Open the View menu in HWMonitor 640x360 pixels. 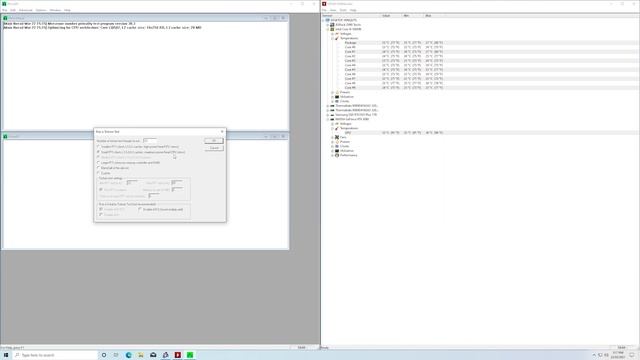[x=333, y=10]
